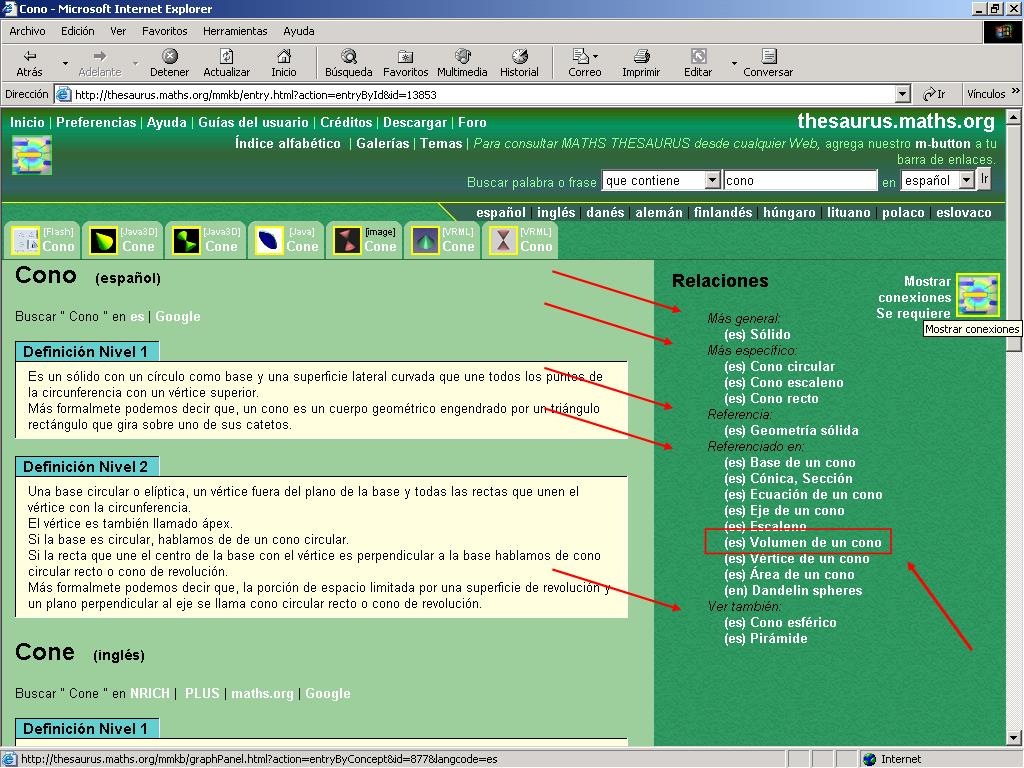1024x768 pixels.
Task: Open the Búsqueda search toolbar icon
Action: (348, 57)
